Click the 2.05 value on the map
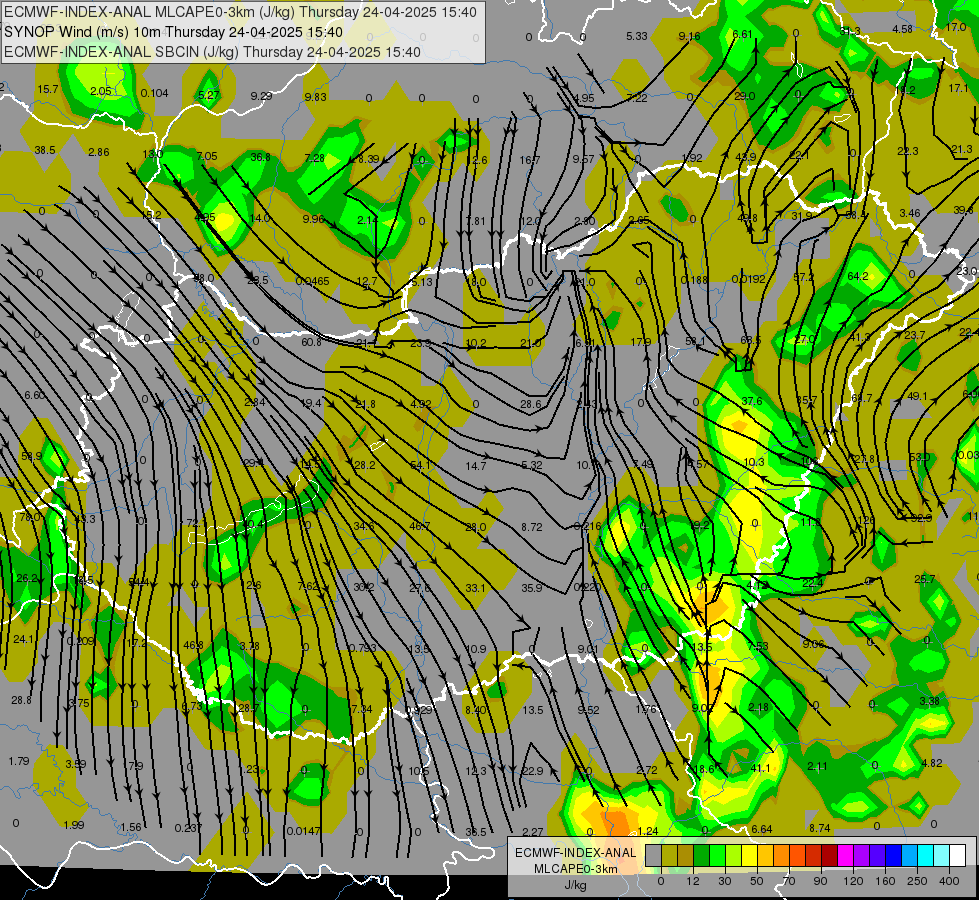The height and width of the screenshot is (900, 979). click(x=101, y=91)
